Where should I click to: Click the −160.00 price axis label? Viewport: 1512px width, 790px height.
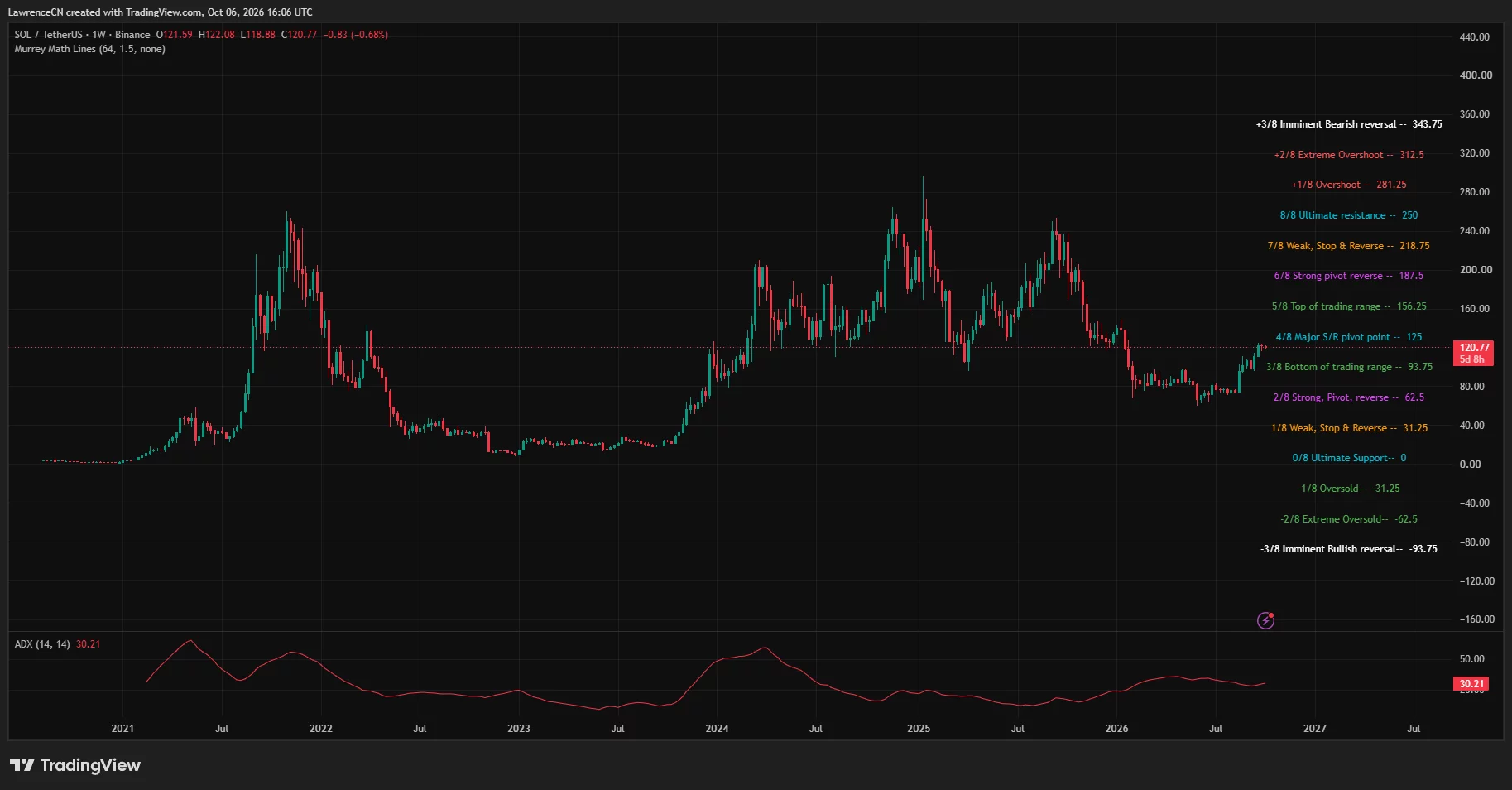click(1477, 619)
